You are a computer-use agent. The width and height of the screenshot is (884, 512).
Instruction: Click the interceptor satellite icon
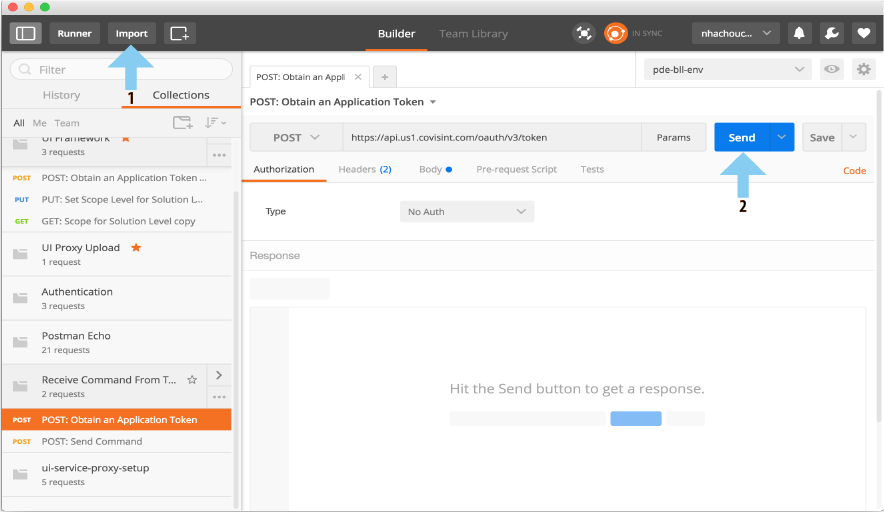pyautogui.click(x=584, y=33)
